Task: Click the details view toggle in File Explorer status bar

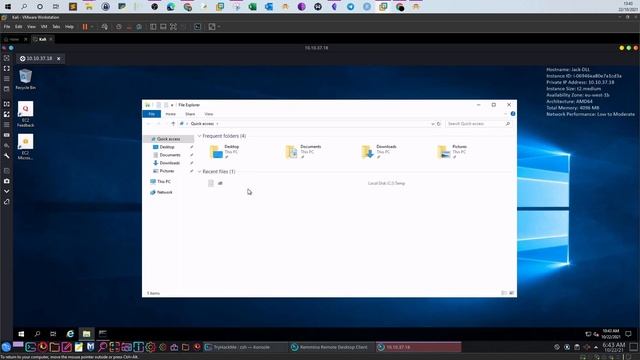Action: (x=504, y=293)
